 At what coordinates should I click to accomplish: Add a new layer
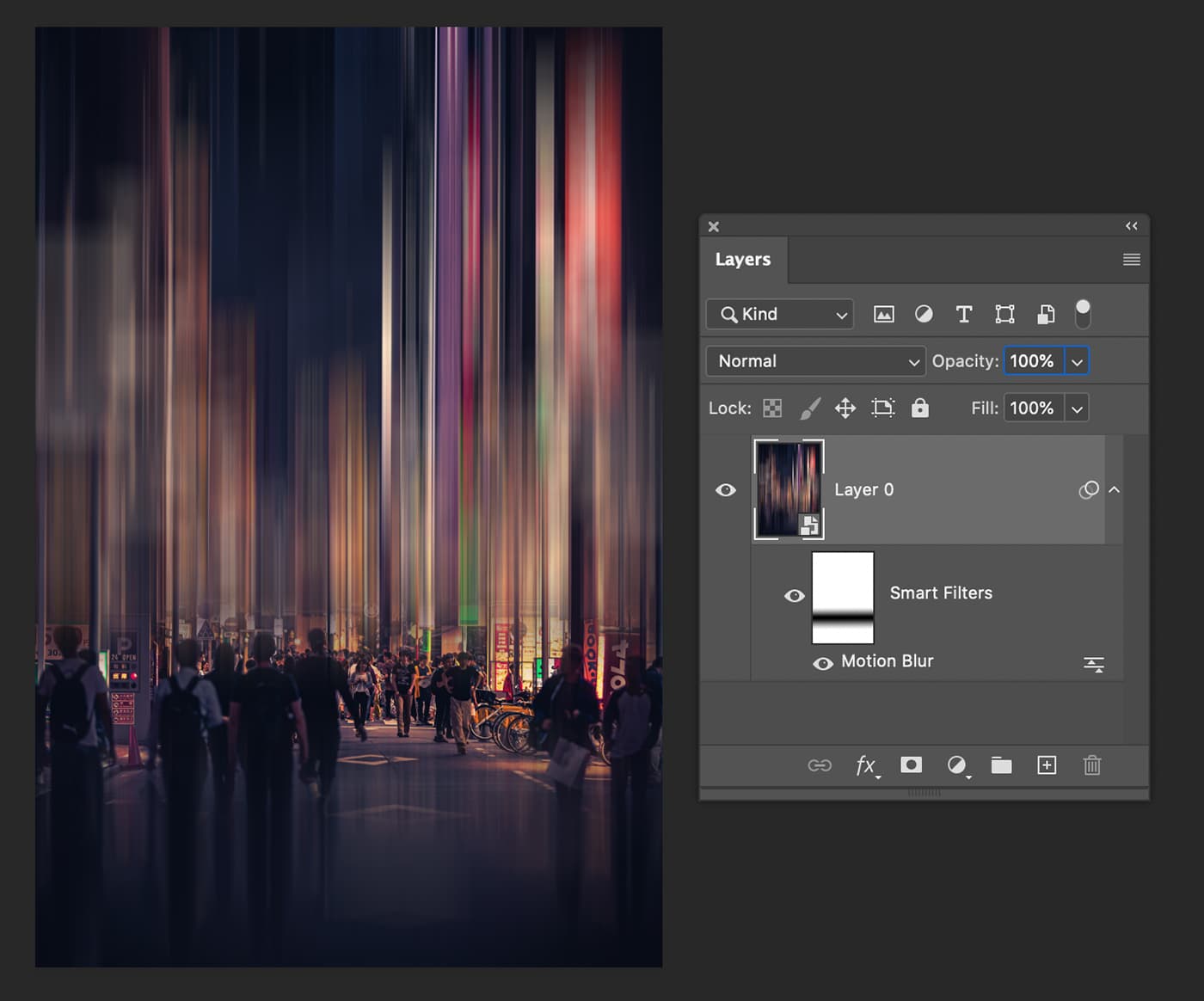(1047, 765)
